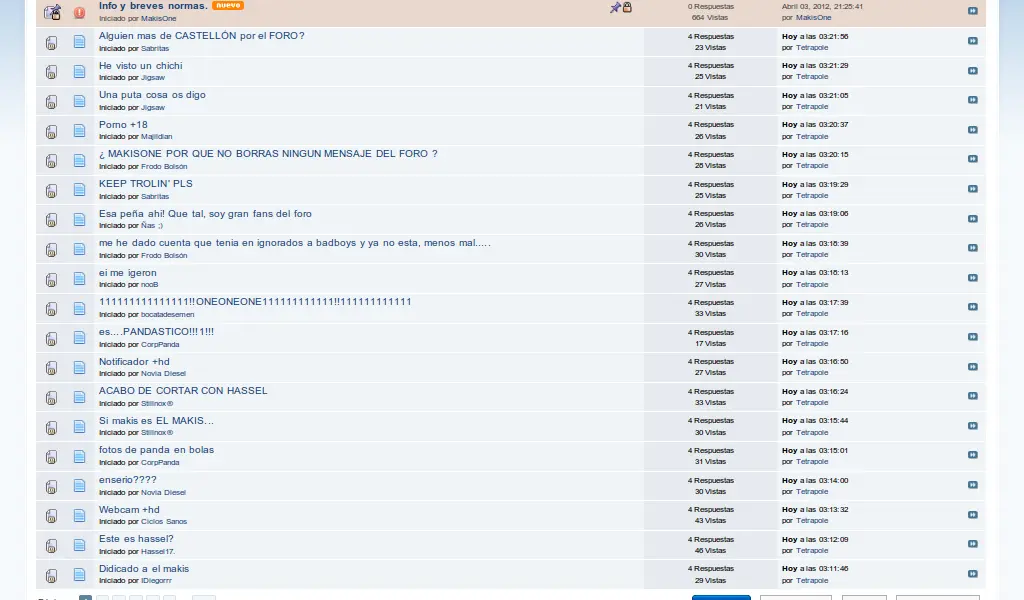The image size is (1024, 600).
Task: View profile of 'Ñas ;)'
Action: 152,225
